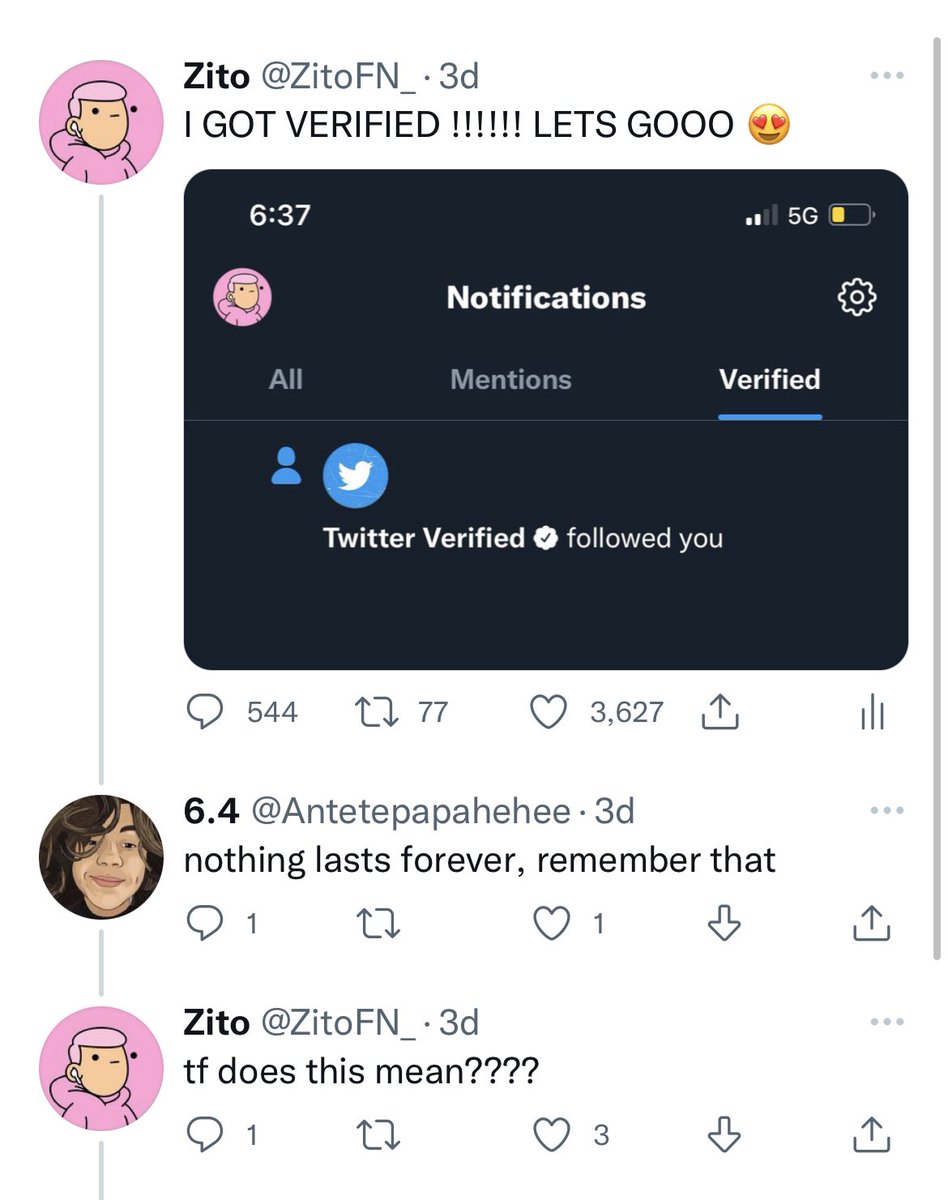Download the 6.4 user's reply

(x=723, y=924)
